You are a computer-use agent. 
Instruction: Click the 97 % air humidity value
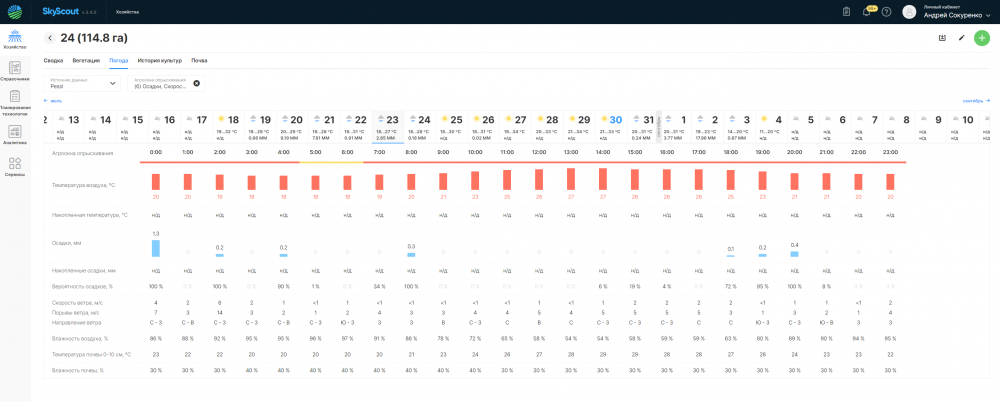pyautogui.click(x=347, y=338)
